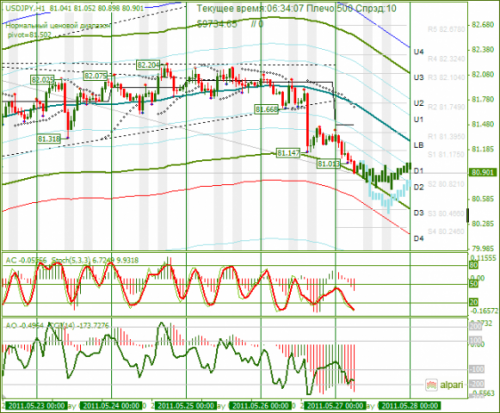Click the 'S2 80.8210' support level

click(x=446, y=184)
